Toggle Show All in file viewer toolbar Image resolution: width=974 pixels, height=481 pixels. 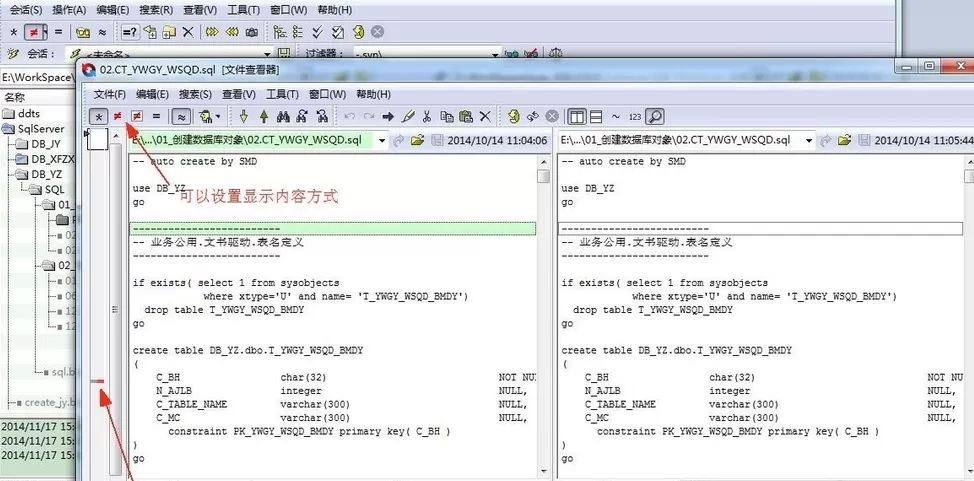pos(99,116)
